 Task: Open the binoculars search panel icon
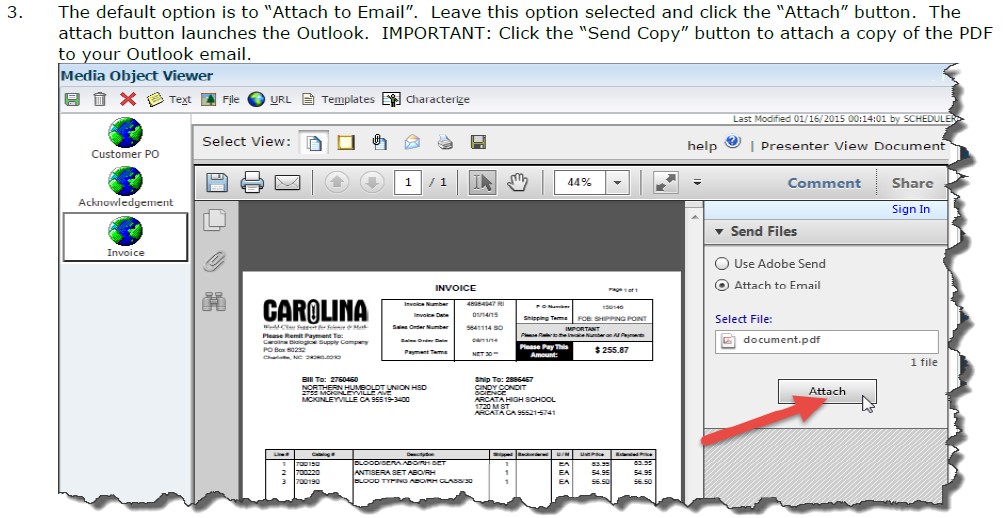pos(214,301)
